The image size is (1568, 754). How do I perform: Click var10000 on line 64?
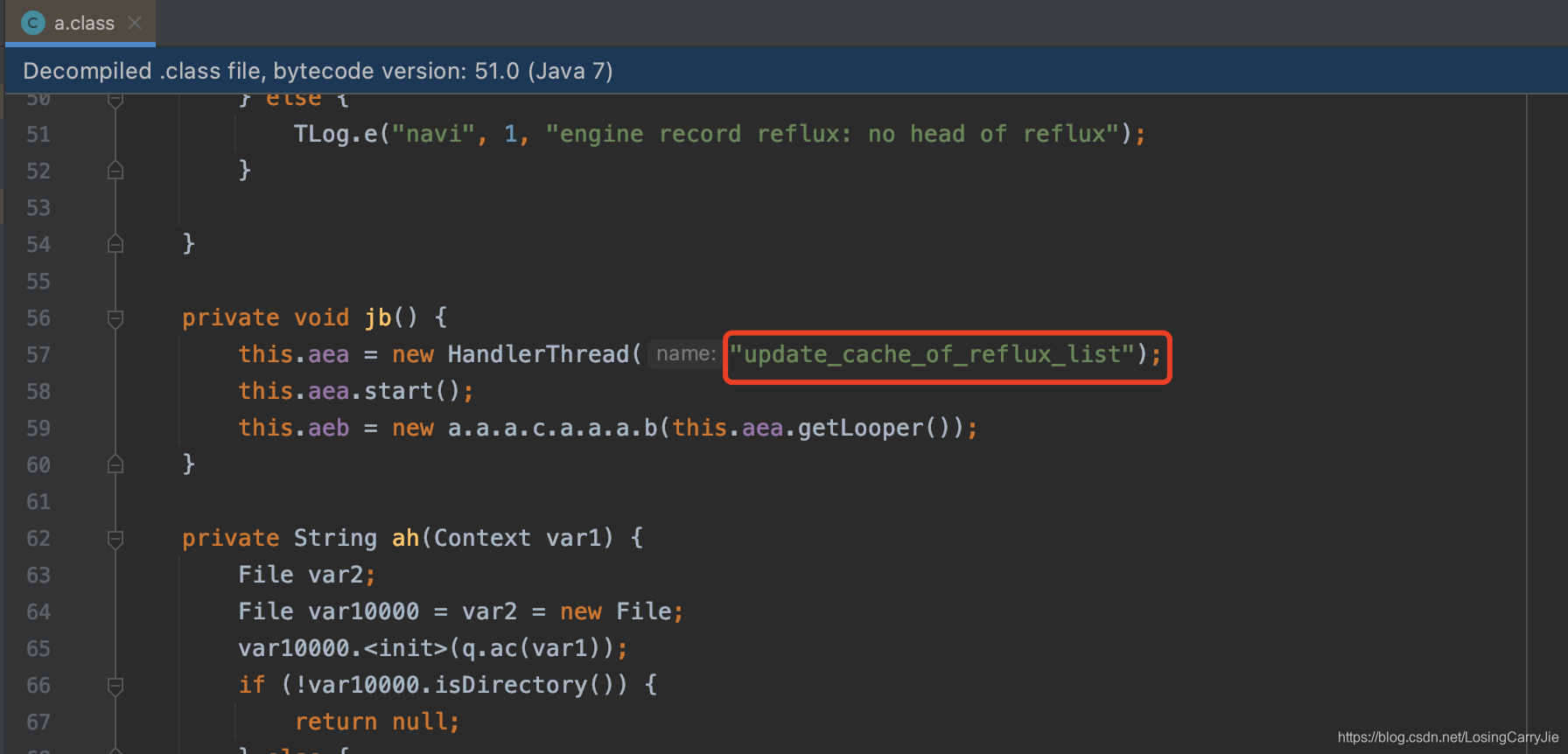[363, 611]
